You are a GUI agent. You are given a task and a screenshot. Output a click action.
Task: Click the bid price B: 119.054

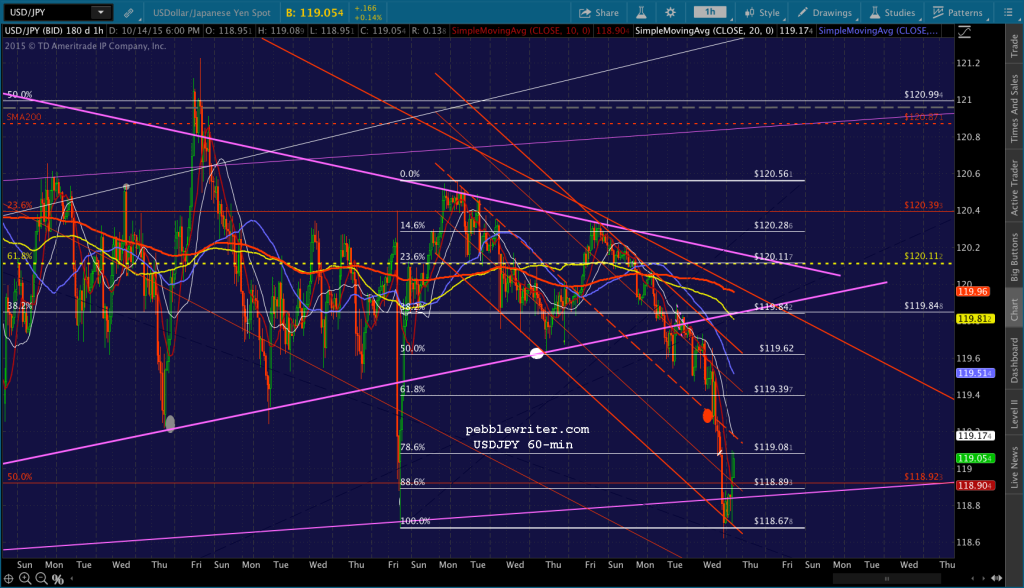pyautogui.click(x=315, y=12)
